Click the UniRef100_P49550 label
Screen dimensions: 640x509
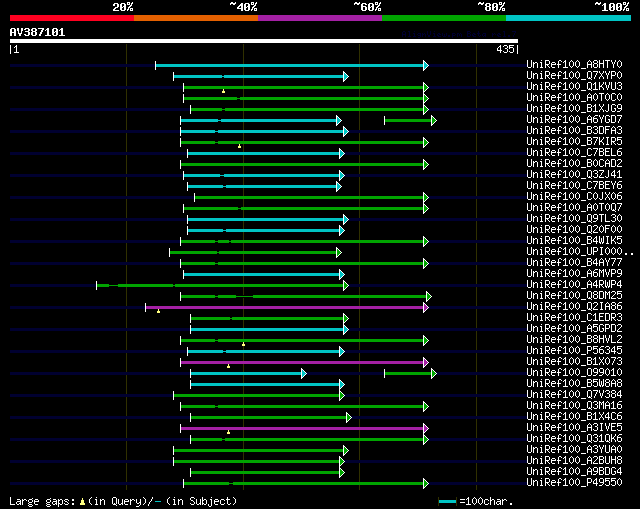click(x=574, y=483)
